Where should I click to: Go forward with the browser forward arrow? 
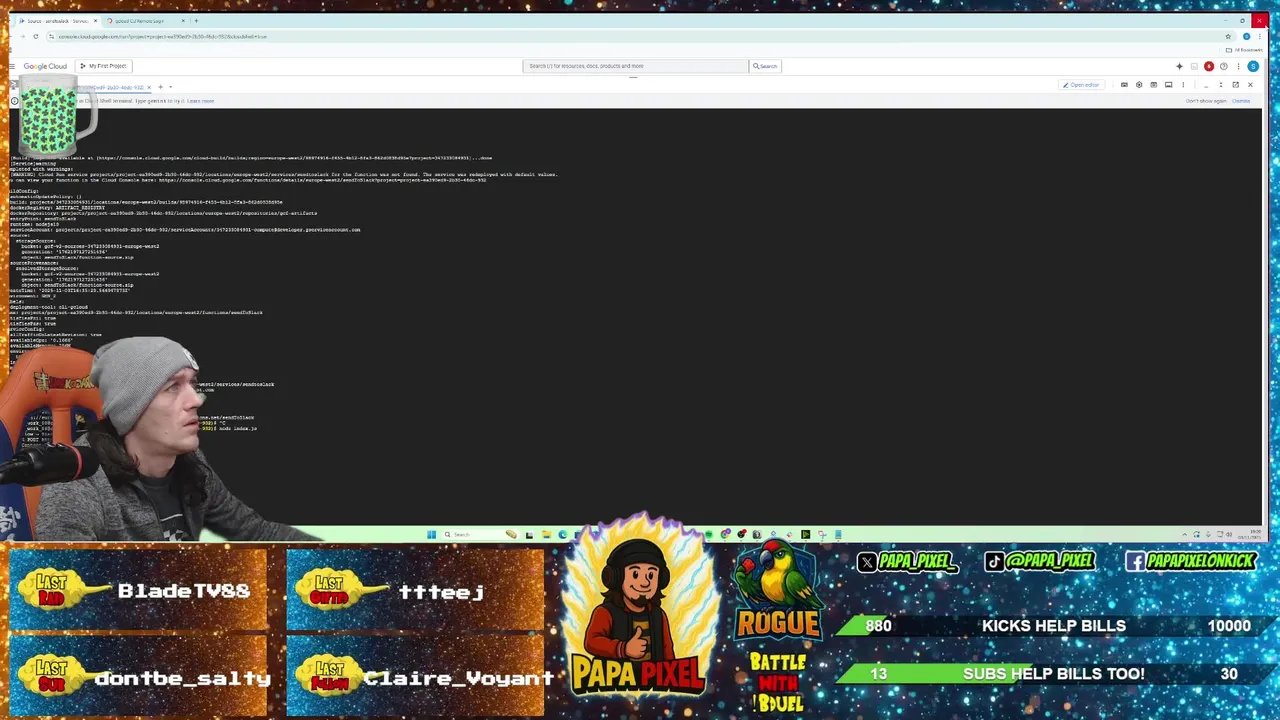pos(24,37)
